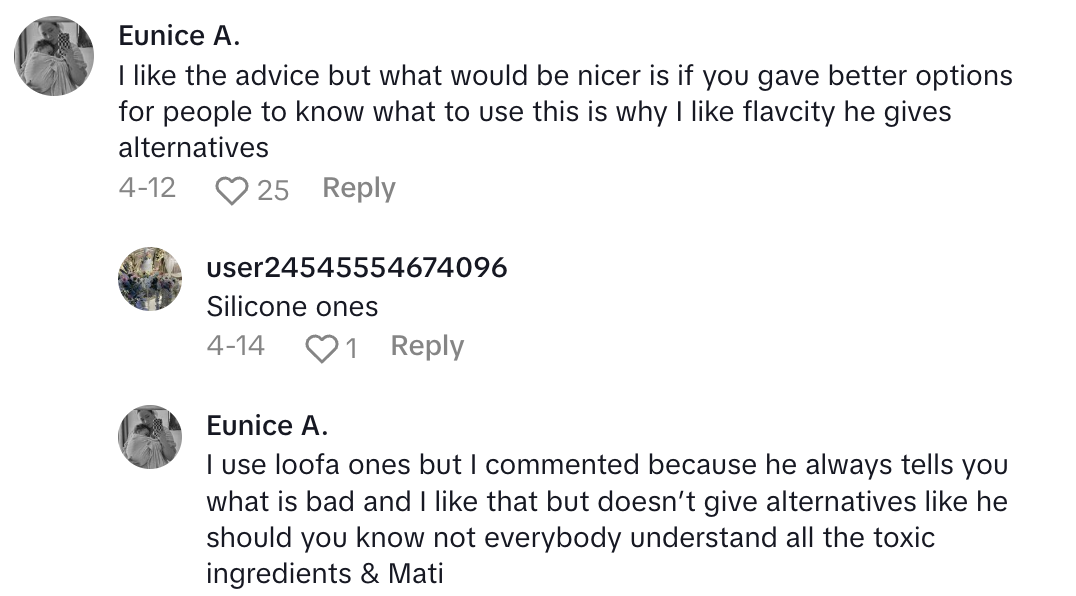Tap the heart on the "Silicone ones" comment
The height and width of the screenshot is (596, 1076).
321,347
